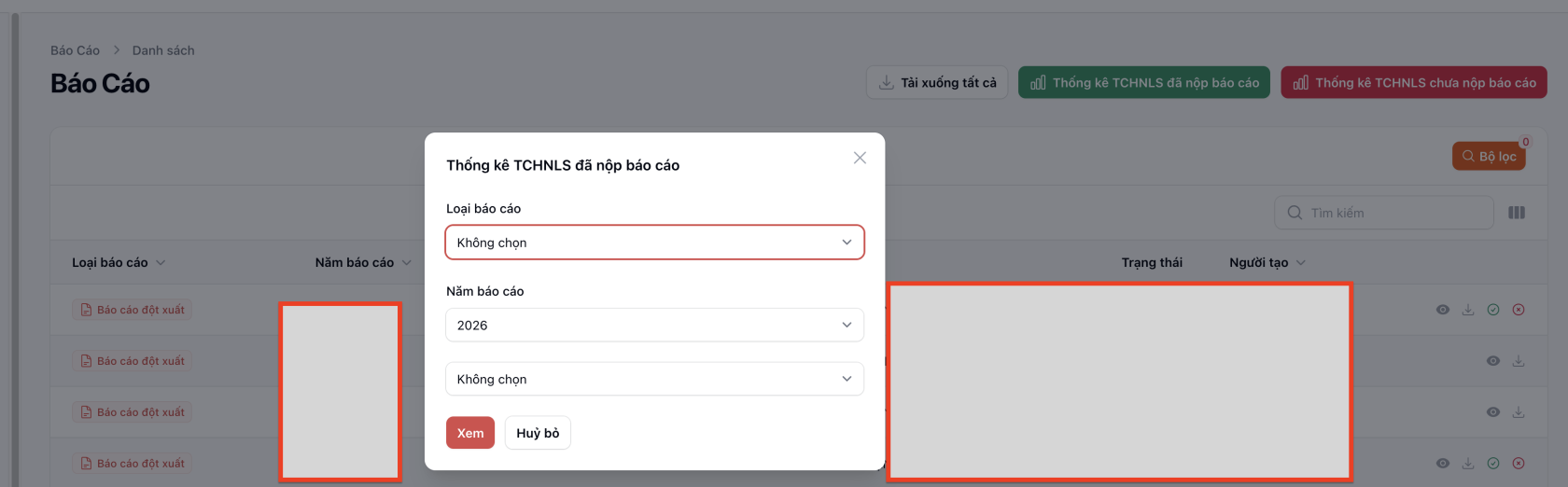Click the column layout settings icon
The height and width of the screenshot is (487, 1568).
point(1517,213)
